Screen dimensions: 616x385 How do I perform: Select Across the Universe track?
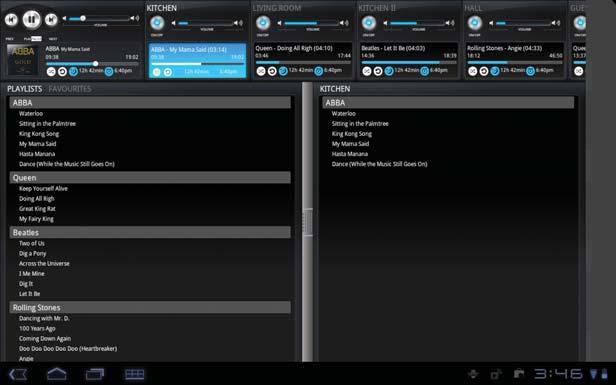[44, 264]
